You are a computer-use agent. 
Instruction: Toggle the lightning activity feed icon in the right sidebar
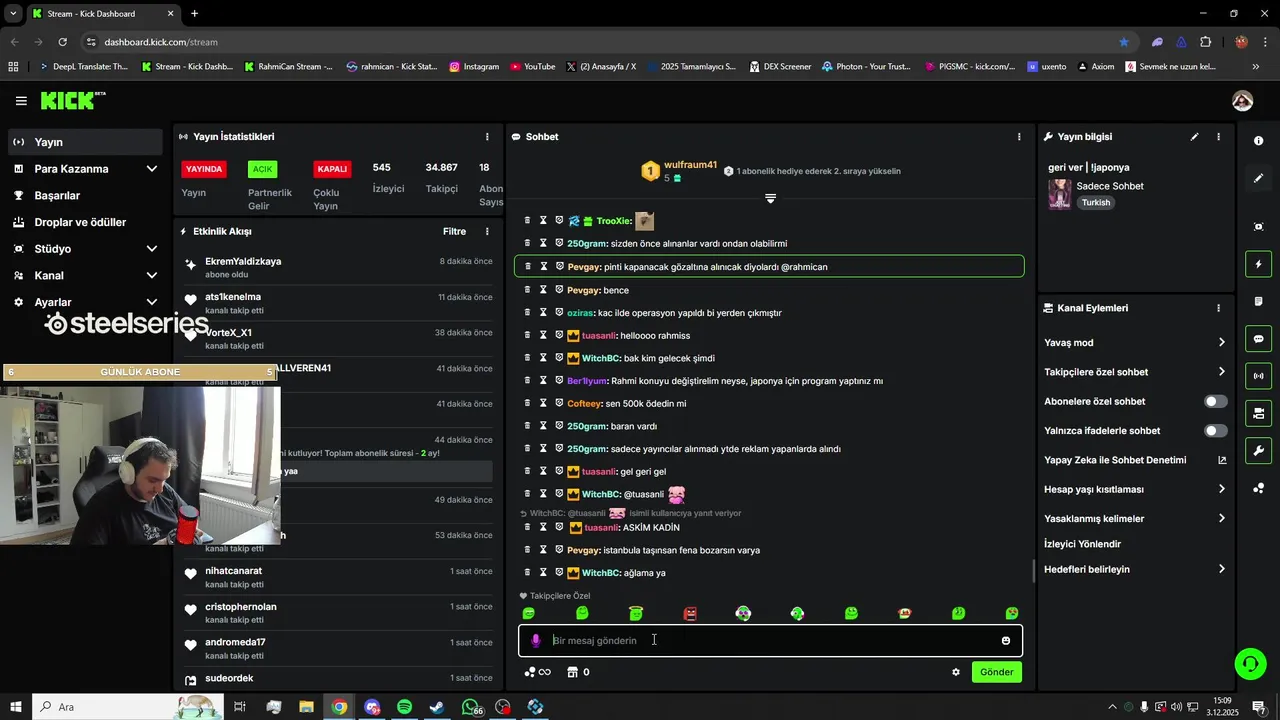pyautogui.click(x=1258, y=264)
